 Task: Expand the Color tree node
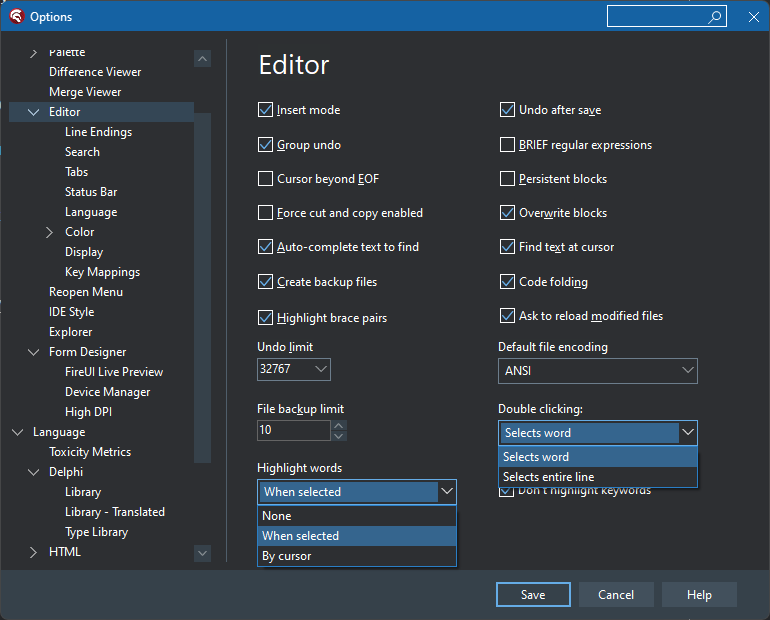(x=49, y=232)
